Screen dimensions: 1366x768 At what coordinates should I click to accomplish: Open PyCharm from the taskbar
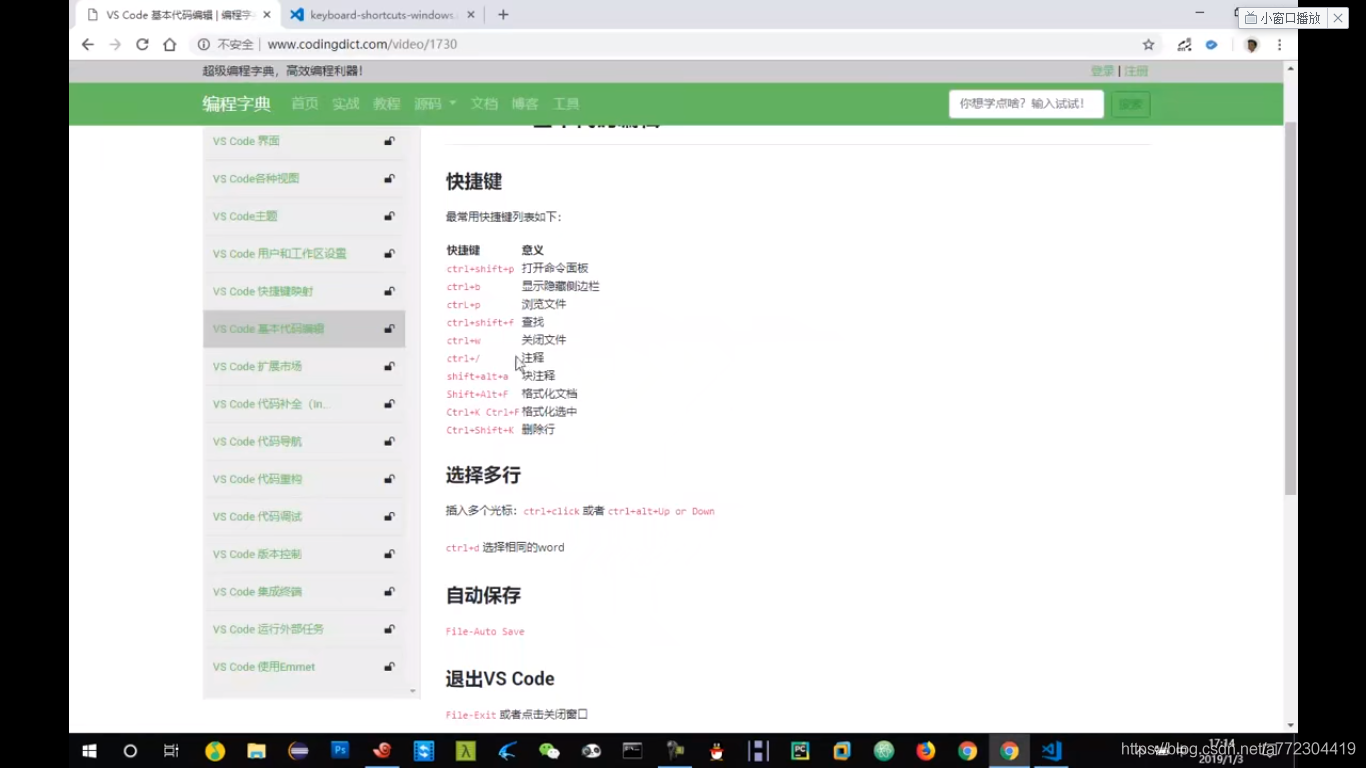[800, 750]
